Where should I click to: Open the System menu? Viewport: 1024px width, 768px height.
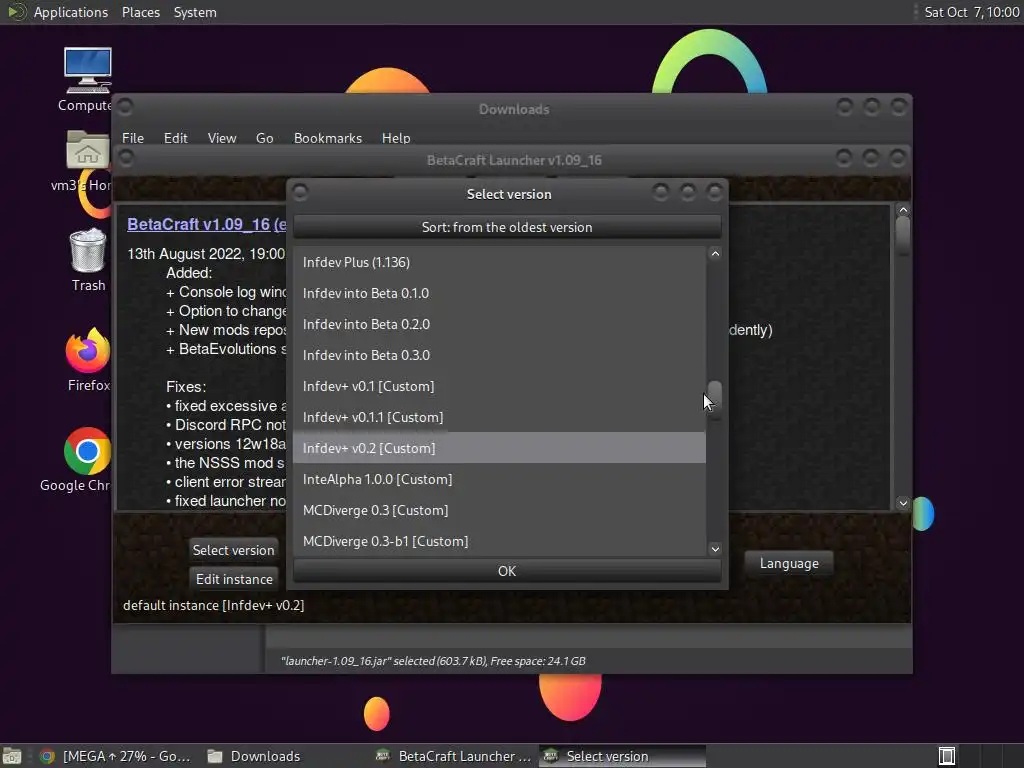[x=195, y=12]
